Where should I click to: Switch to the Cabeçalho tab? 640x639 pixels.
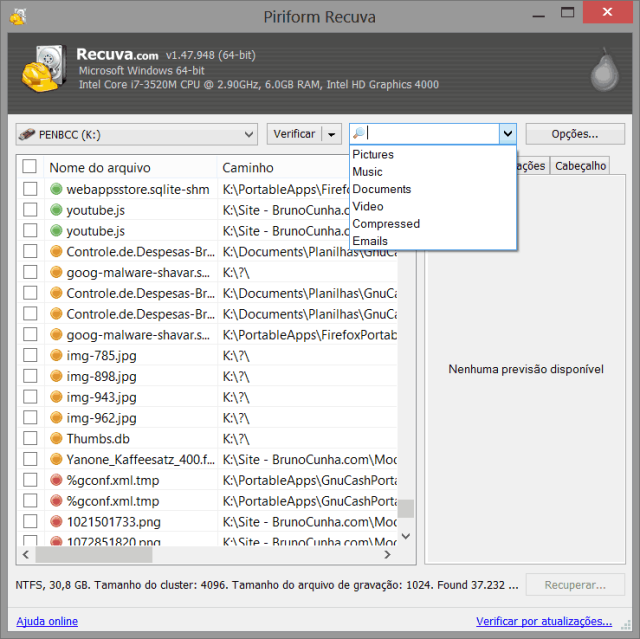[x=580, y=166]
